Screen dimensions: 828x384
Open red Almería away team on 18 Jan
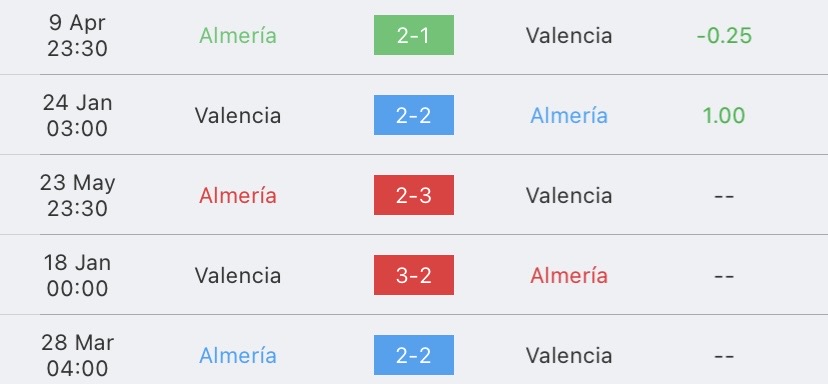pyautogui.click(x=569, y=275)
